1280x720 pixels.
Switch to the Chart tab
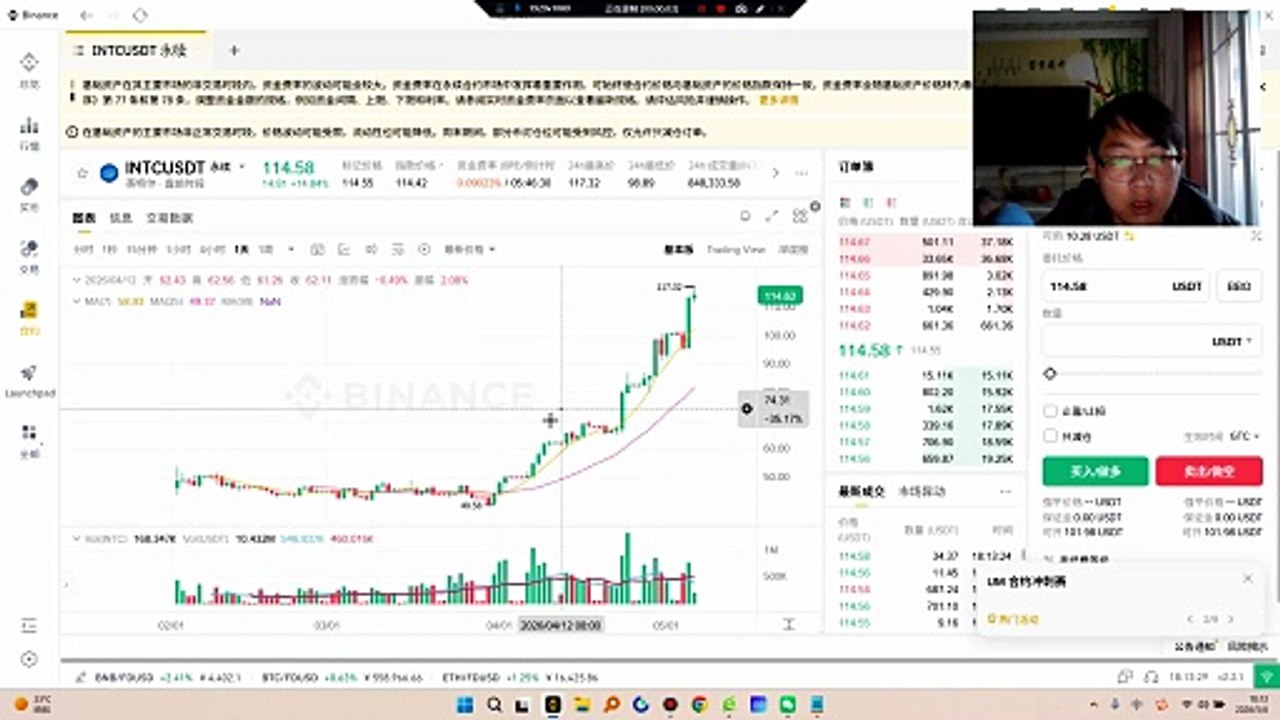point(83,217)
